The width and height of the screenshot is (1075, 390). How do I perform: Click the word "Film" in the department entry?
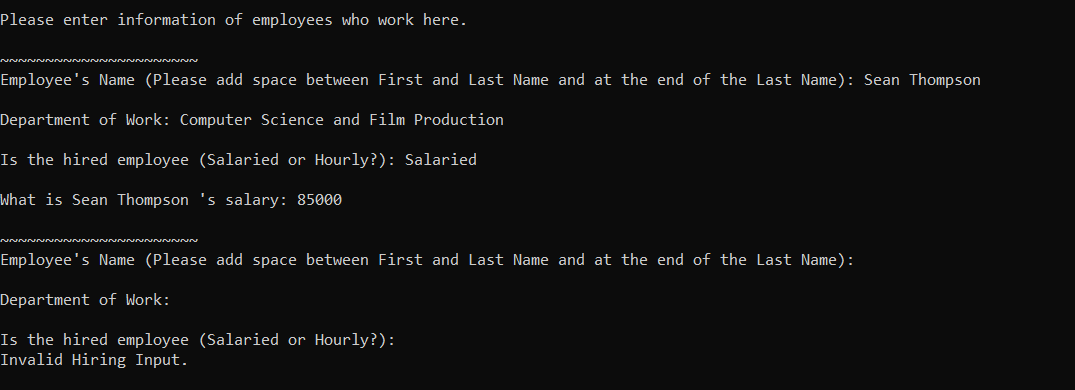click(x=387, y=120)
